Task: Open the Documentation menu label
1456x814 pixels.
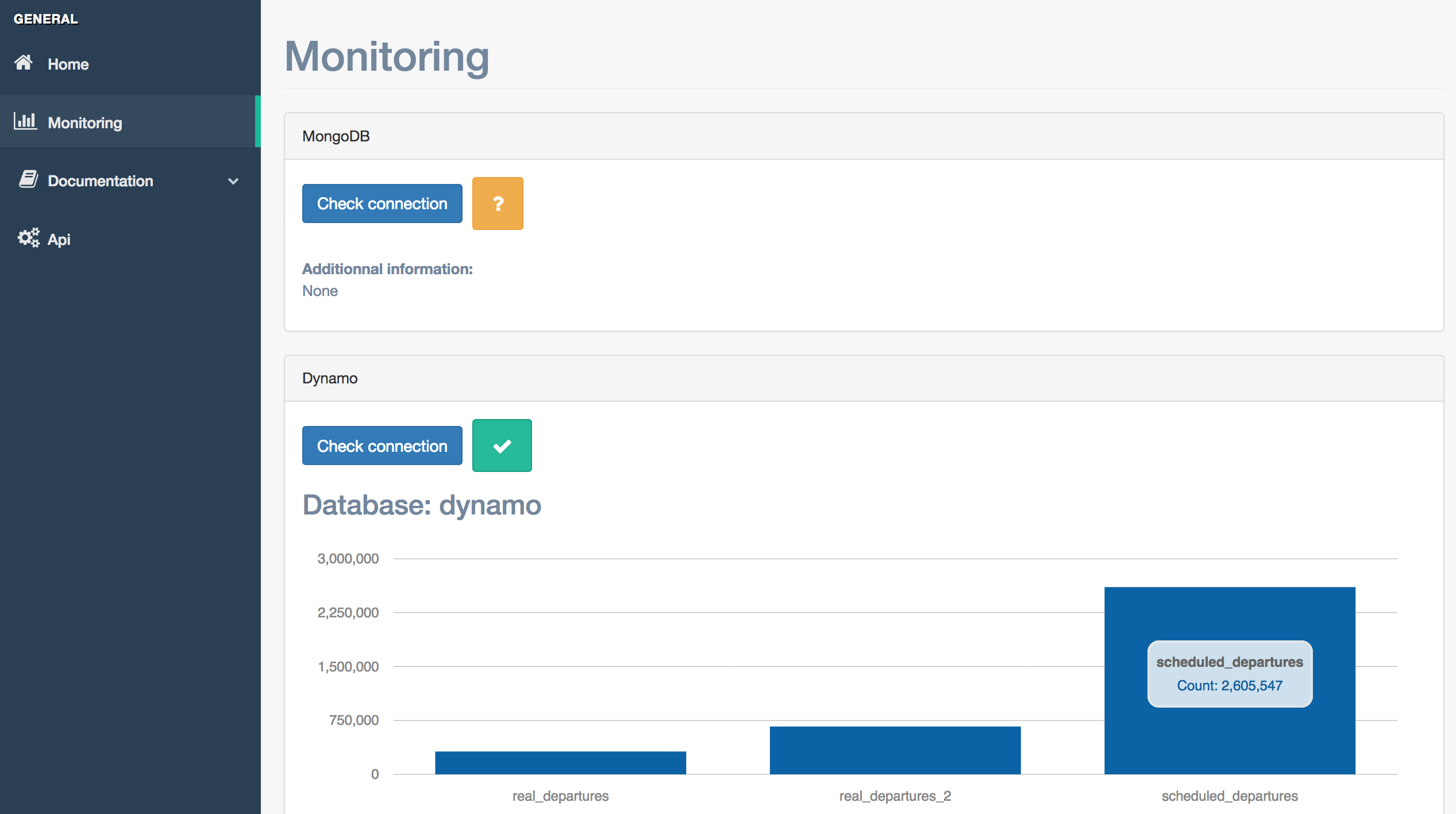Action: pos(101,181)
